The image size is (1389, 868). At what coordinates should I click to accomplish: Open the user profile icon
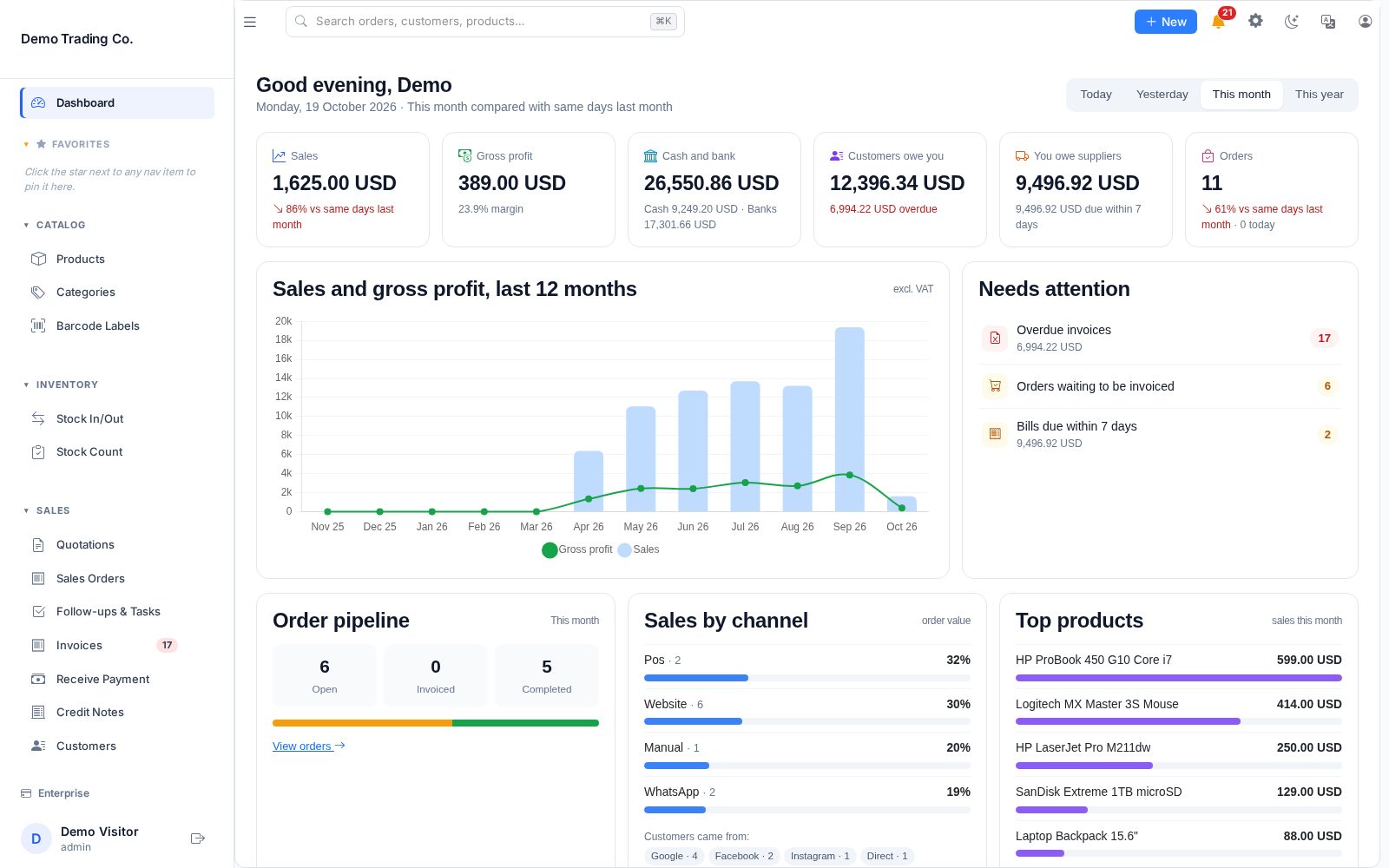tap(1365, 22)
